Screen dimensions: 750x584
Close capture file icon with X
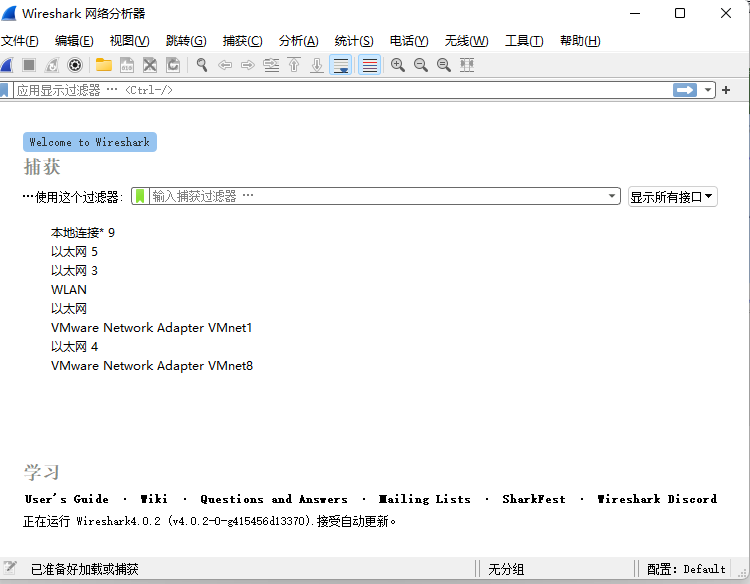coord(150,65)
